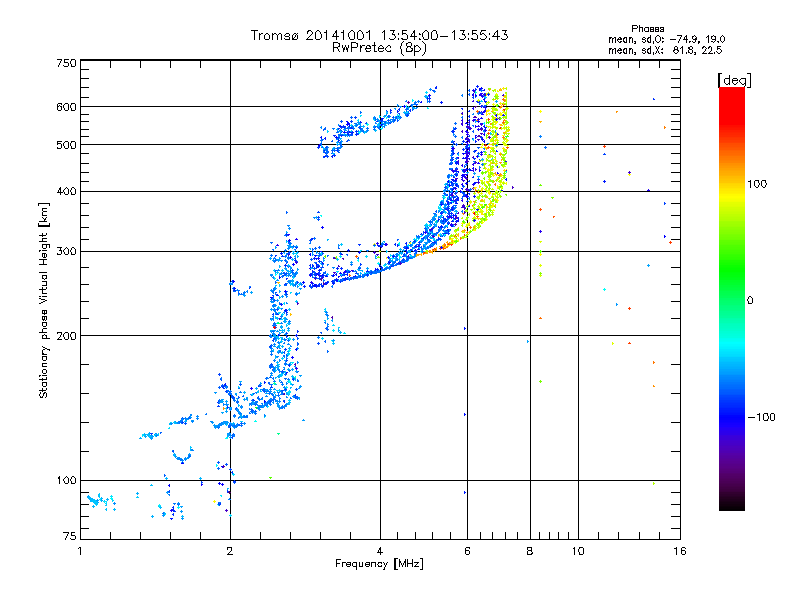Screen dimensions: 800x600
Task: Click the y-axis tick label '200'
Action: 66,336
